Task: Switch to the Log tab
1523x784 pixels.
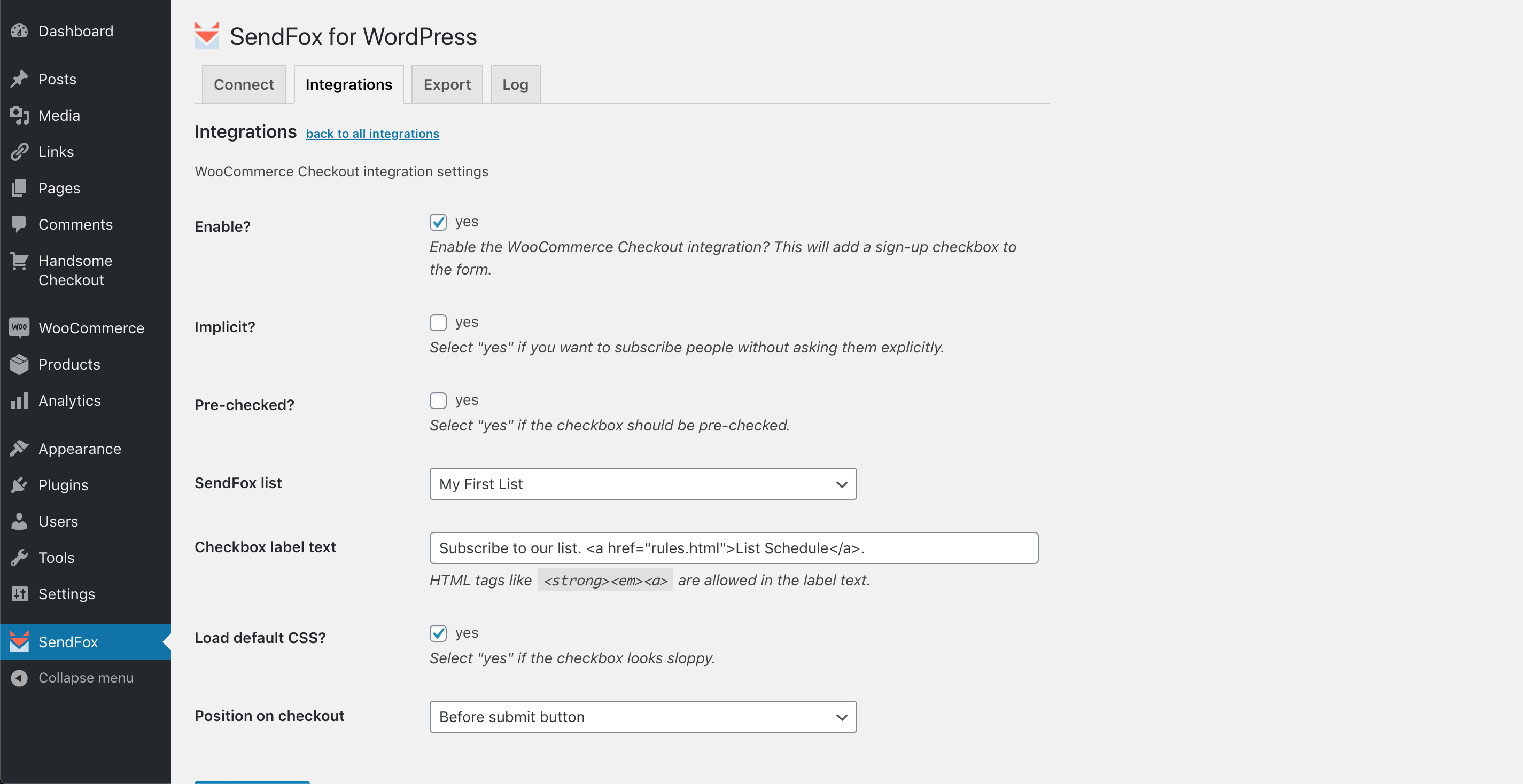Action: point(516,84)
